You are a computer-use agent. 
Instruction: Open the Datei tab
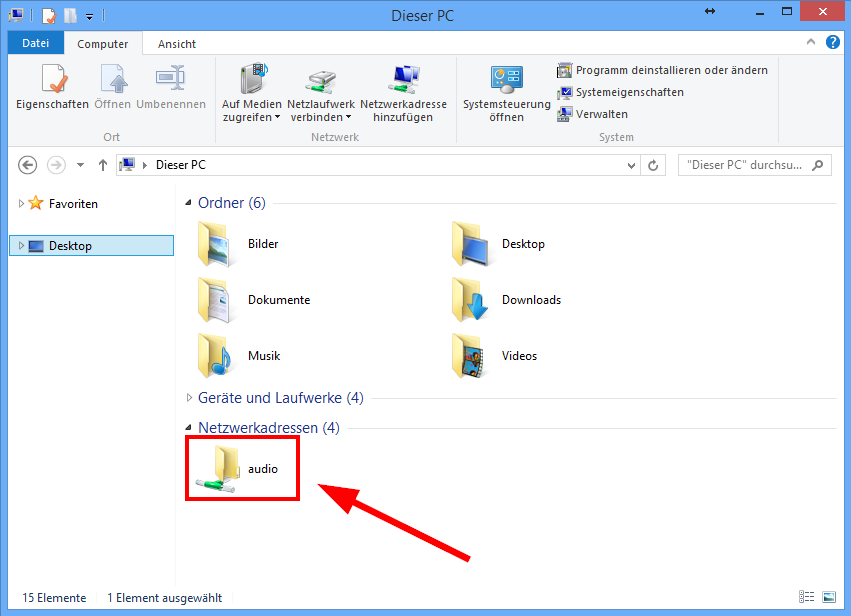(35, 44)
